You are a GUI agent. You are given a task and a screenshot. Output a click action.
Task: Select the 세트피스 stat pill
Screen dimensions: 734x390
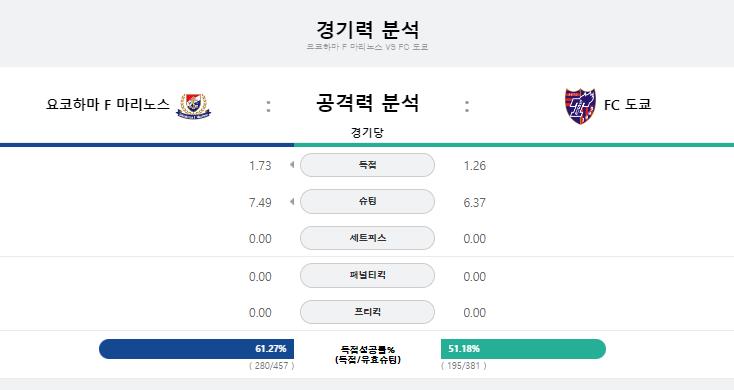367,238
